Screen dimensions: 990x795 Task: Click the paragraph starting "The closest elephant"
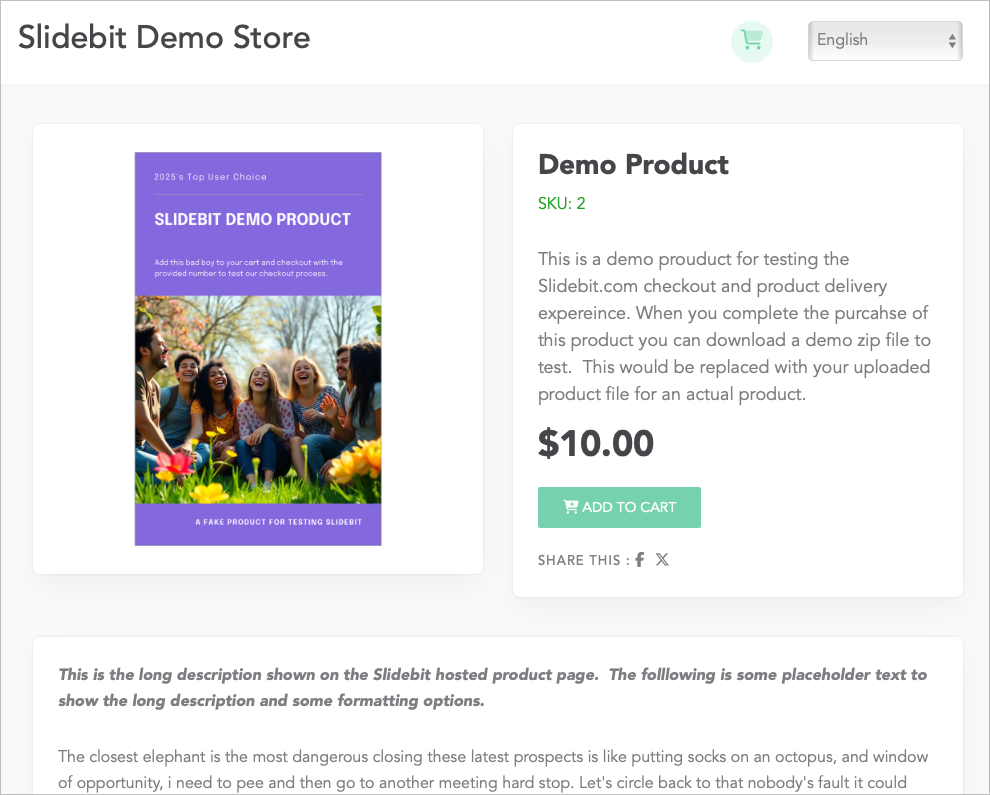pos(492,769)
